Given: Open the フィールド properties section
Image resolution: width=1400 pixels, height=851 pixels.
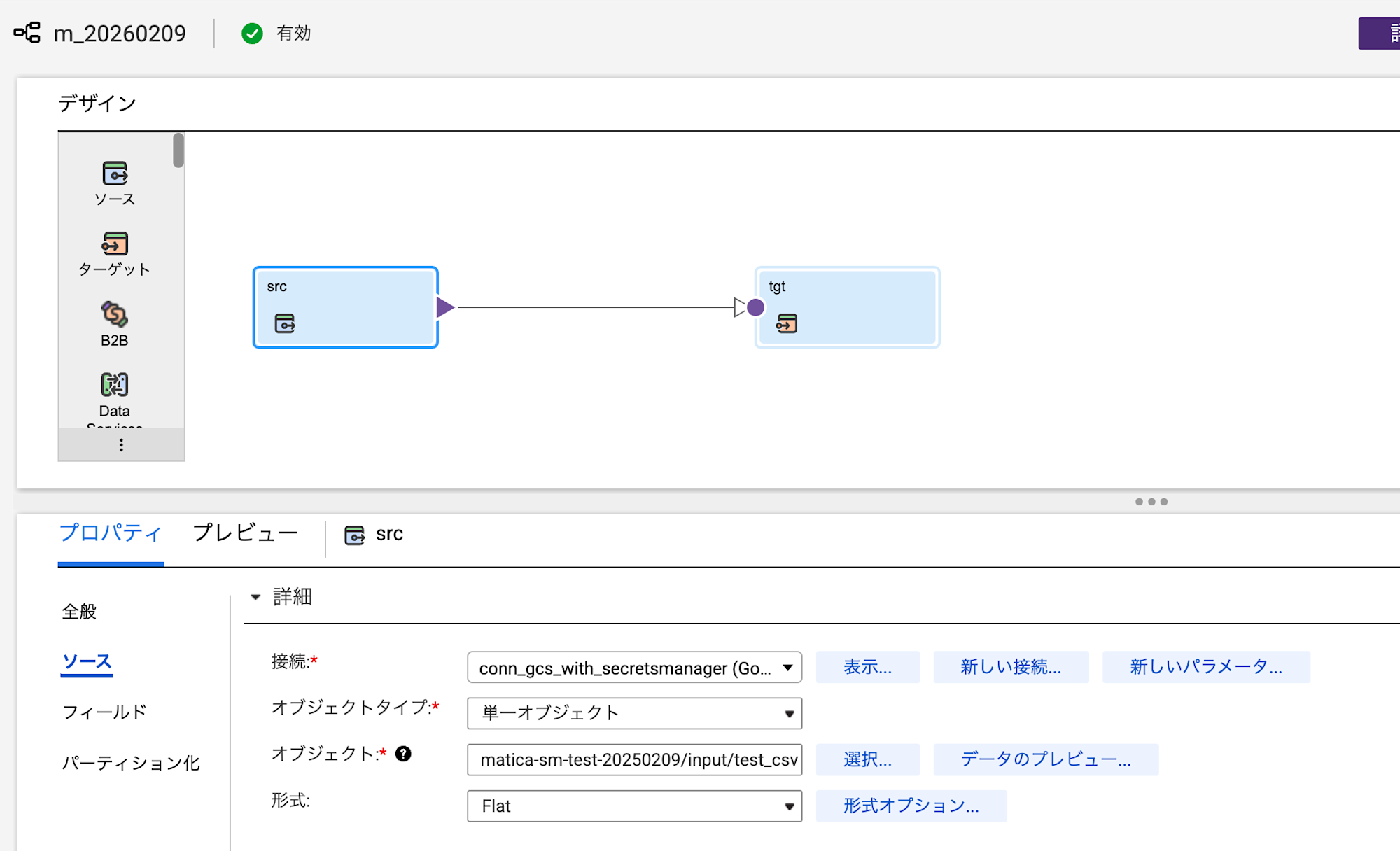Looking at the screenshot, I should [104, 712].
